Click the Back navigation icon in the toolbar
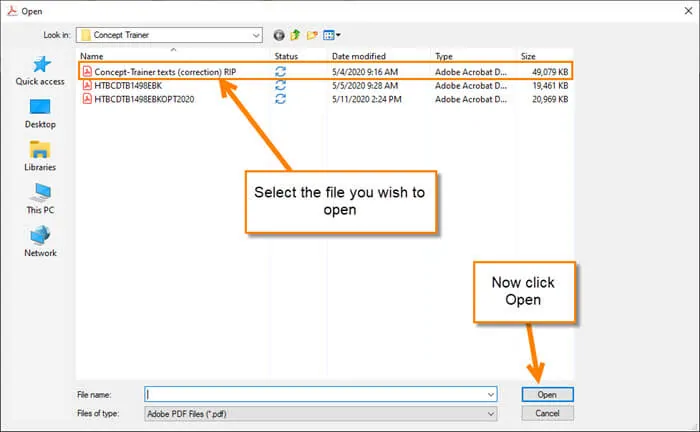The height and width of the screenshot is (432, 700). (279, 35)
